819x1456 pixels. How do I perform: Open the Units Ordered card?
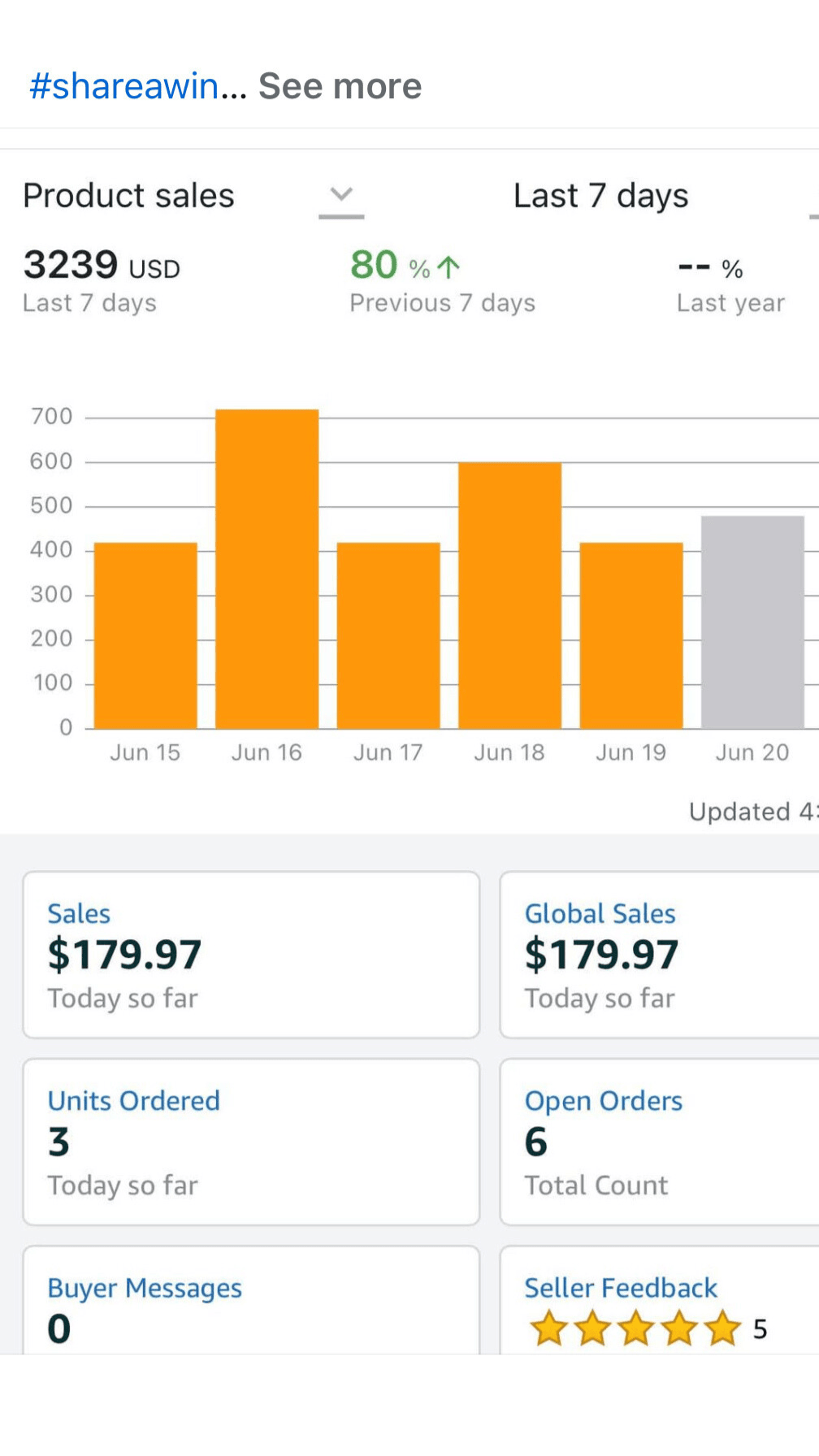(251, 1142)
